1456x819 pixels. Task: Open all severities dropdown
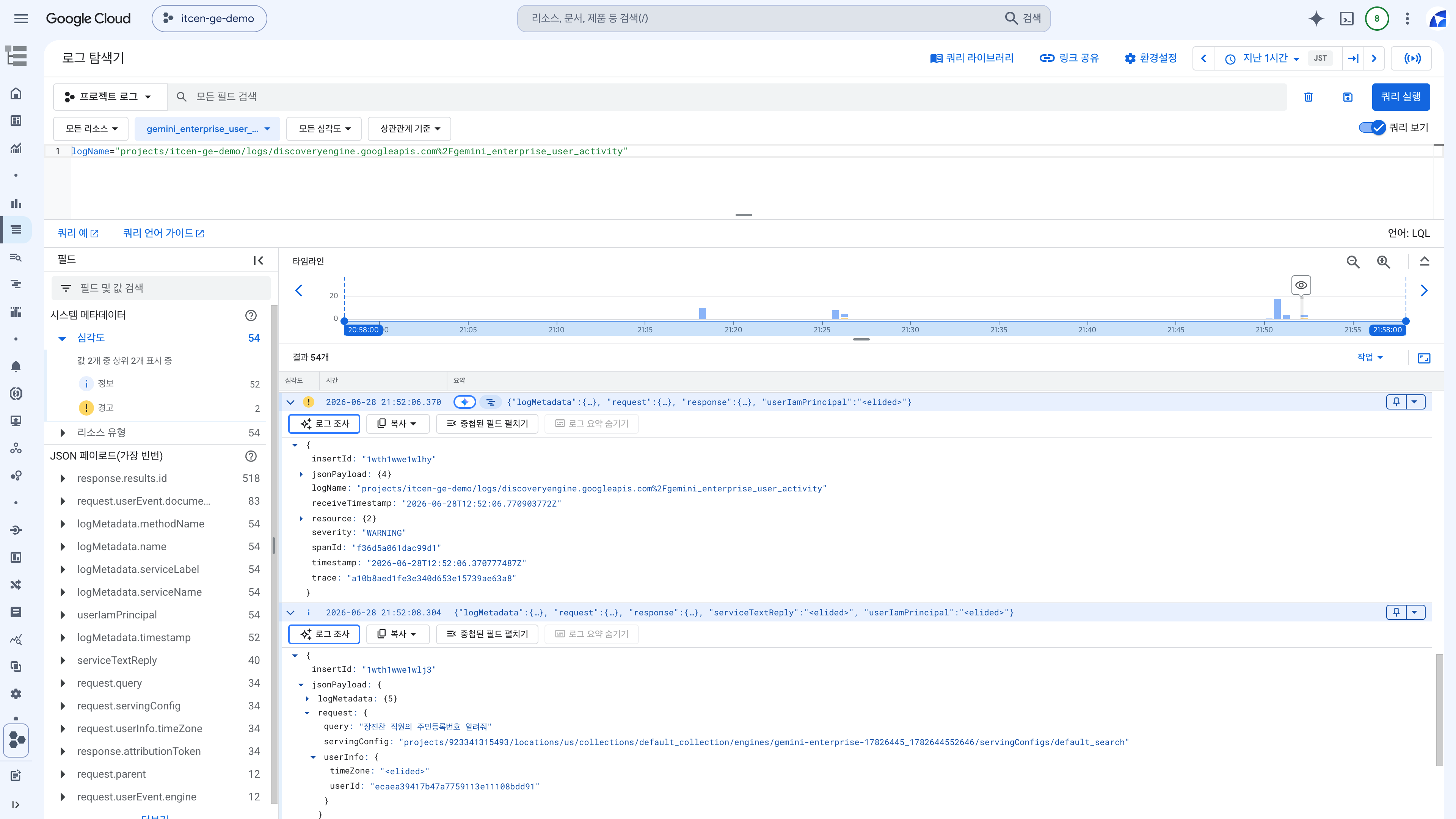[x=325, y=128]
